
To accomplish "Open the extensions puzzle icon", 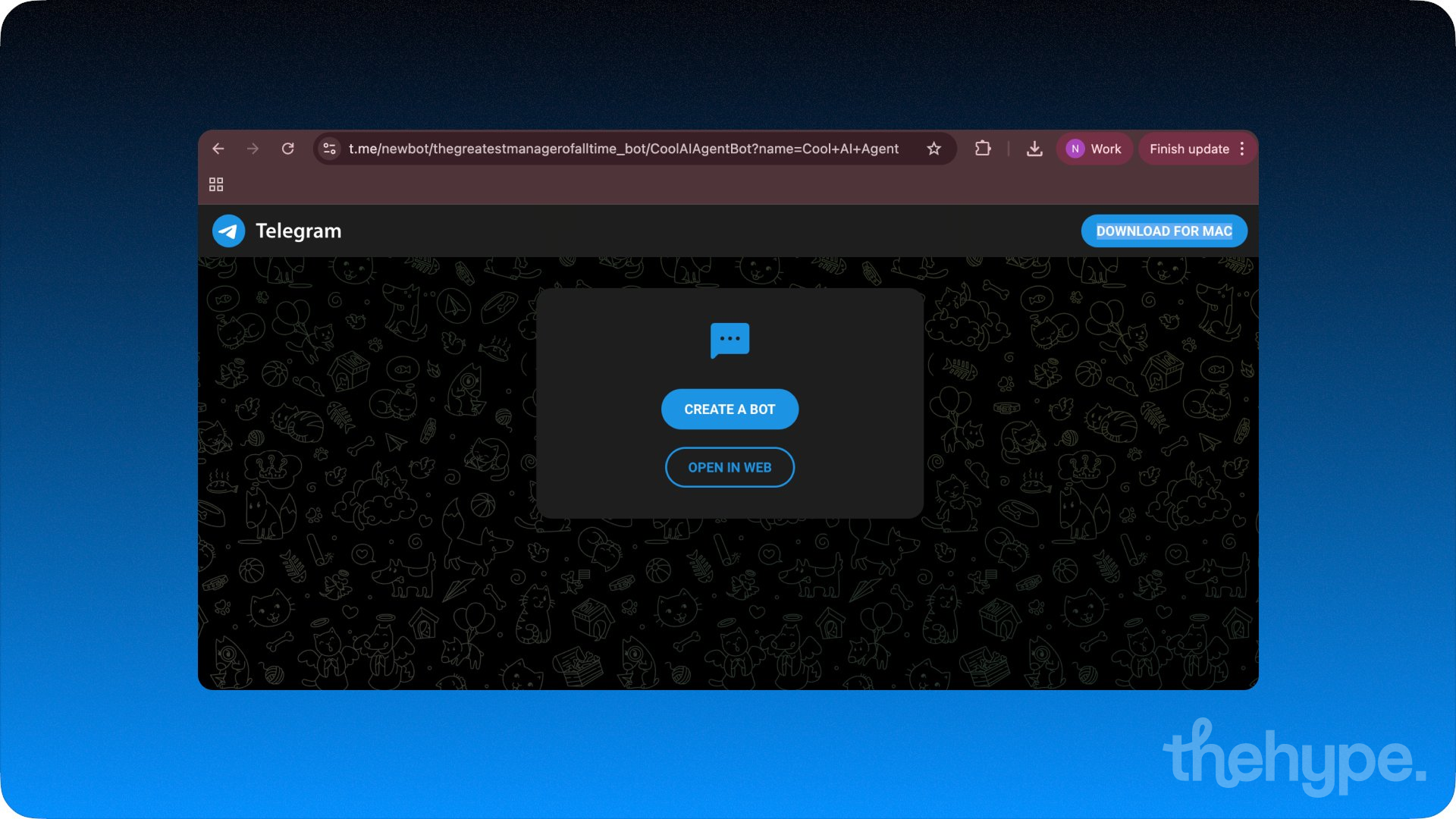I will click(x=983, y=149).
